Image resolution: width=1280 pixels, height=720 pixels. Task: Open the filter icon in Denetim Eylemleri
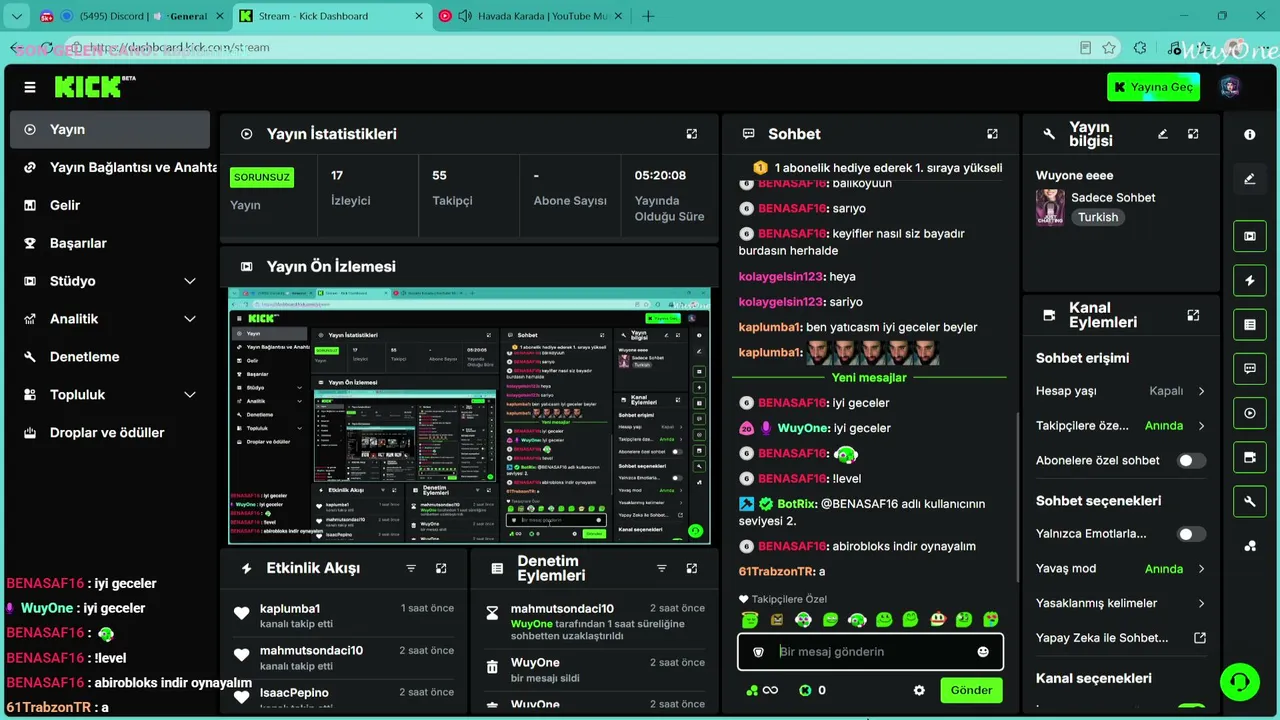[x=661, y=568]
